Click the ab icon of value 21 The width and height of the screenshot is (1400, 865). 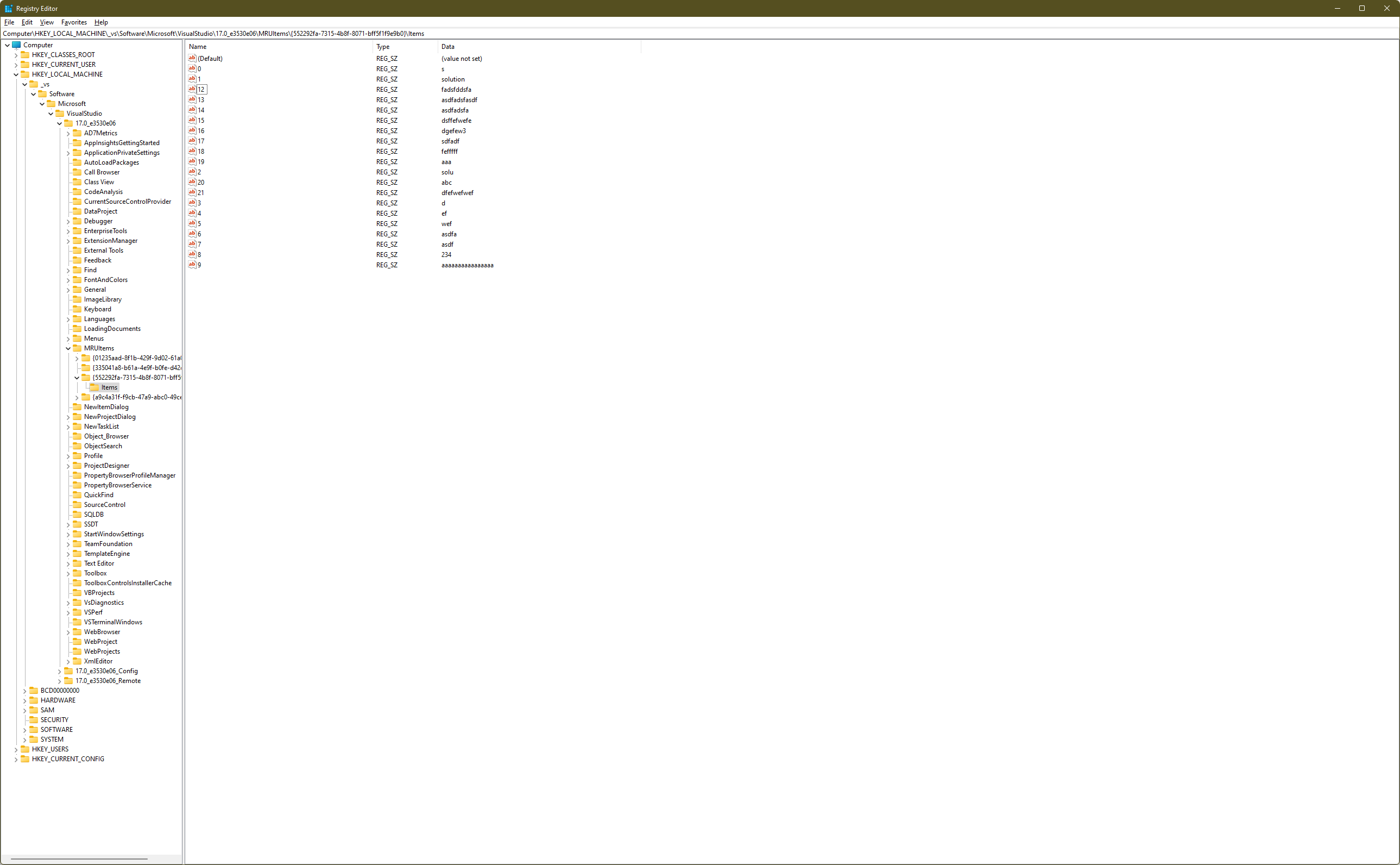tap(192, 193)
